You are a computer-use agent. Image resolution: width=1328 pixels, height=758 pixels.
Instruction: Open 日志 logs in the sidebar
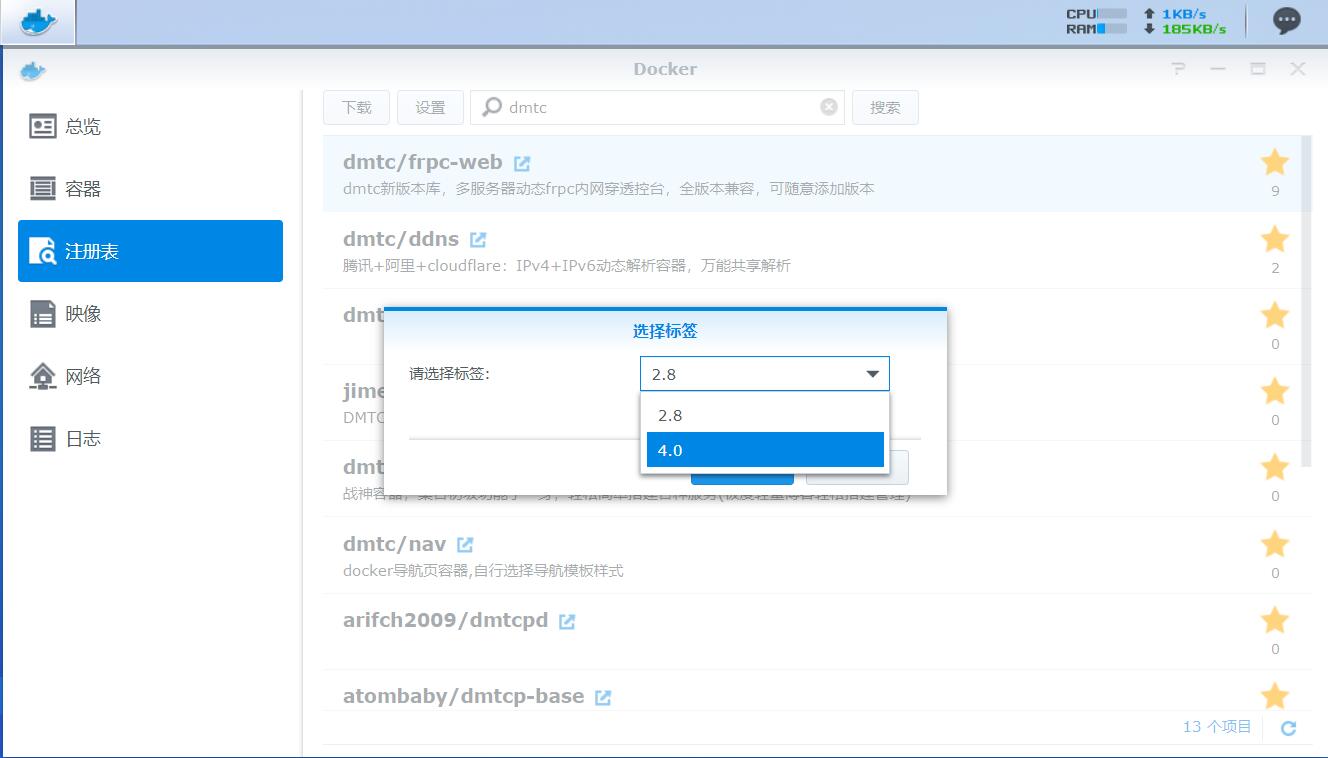pos(150,438)
